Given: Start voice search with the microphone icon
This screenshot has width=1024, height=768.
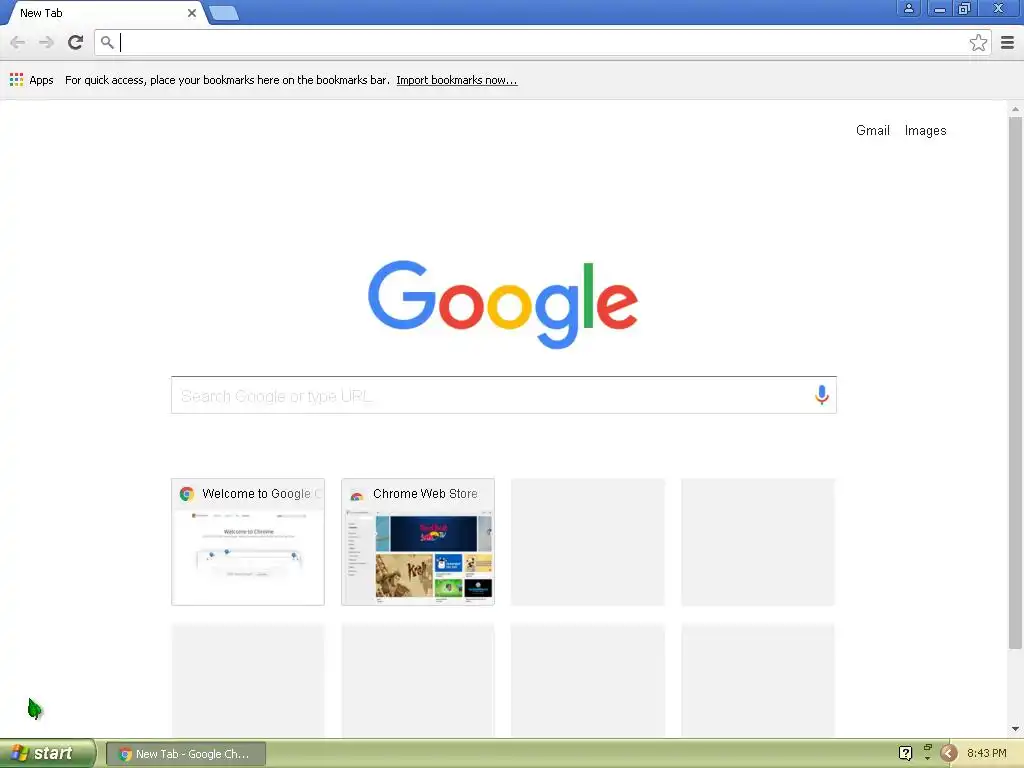Looking at the screenshot, I should click(822, 394).
